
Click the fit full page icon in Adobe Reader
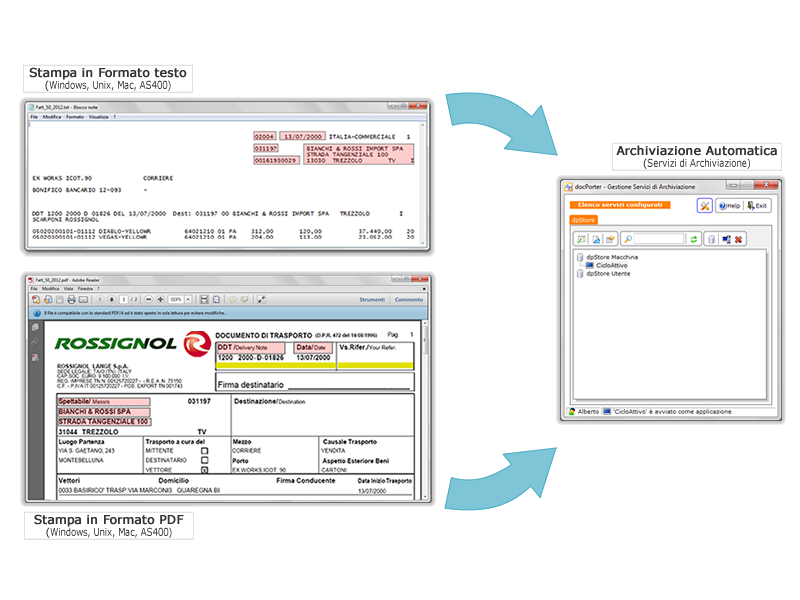pyautogui.click(x=216, y=299)
